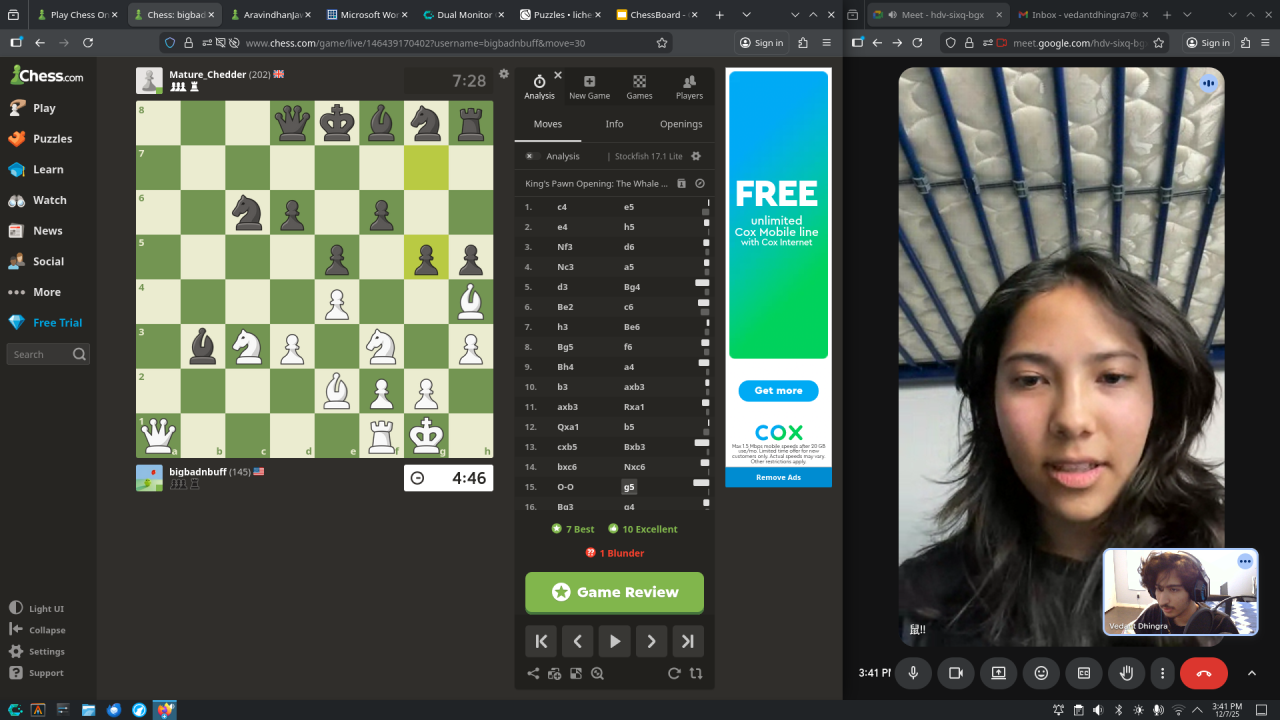Image resolution: width=1280 pixels, height=720 pixels.
Task: Click the share game icon
Action: [x=533, y=674]
